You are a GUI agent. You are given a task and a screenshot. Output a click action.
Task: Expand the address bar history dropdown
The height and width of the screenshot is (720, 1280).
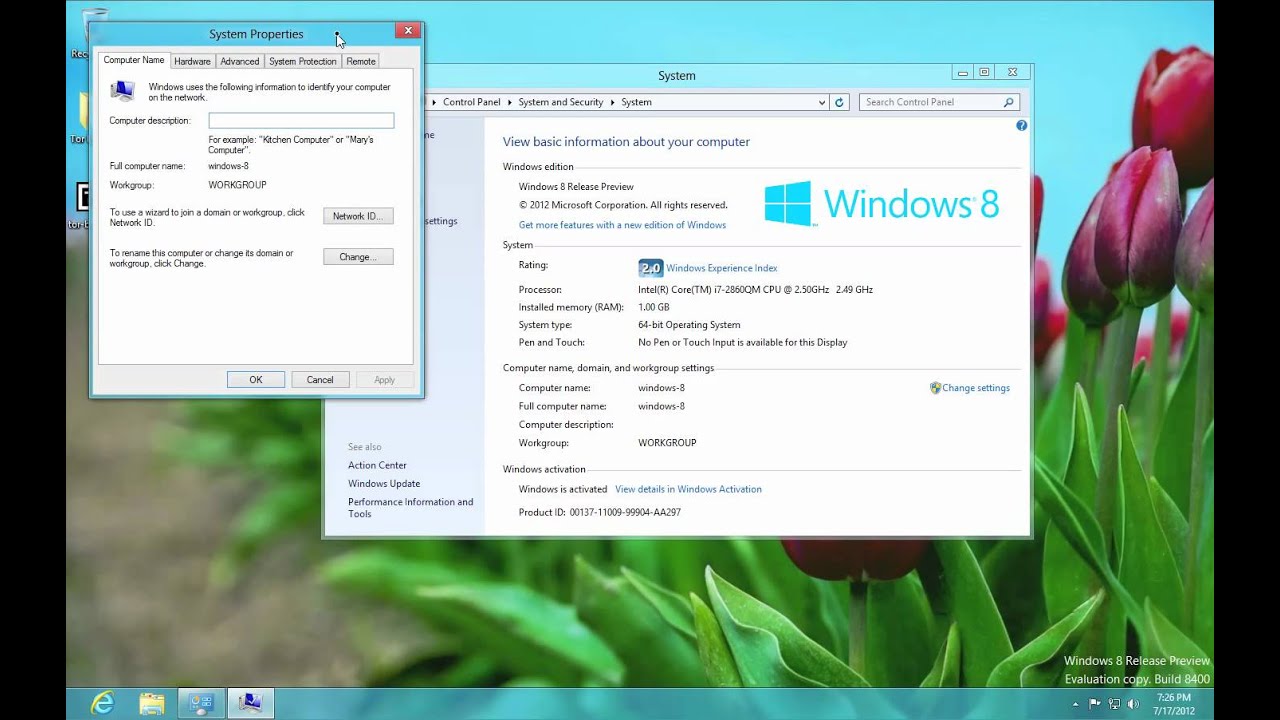[822, 102]
